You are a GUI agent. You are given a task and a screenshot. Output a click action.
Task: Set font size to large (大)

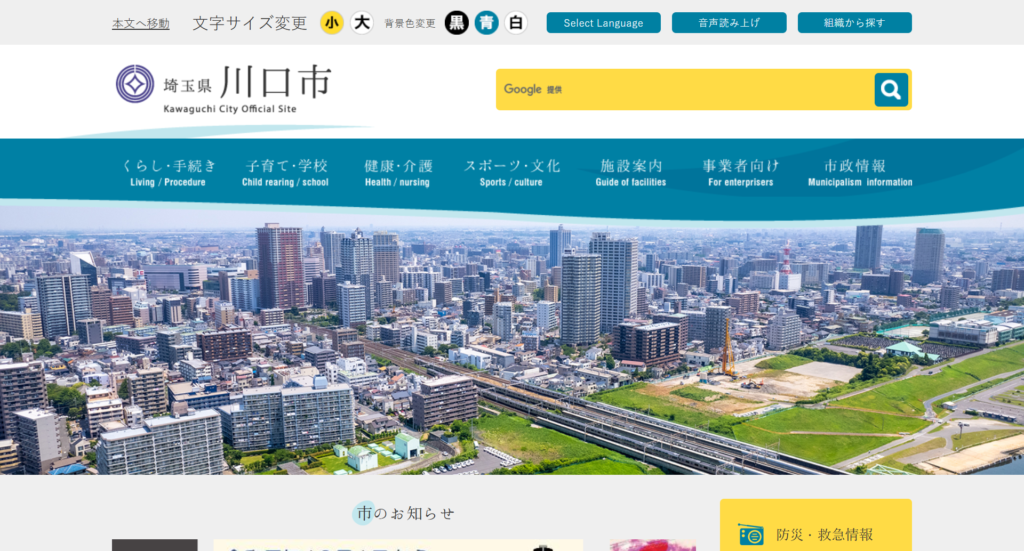click(361, 23)
